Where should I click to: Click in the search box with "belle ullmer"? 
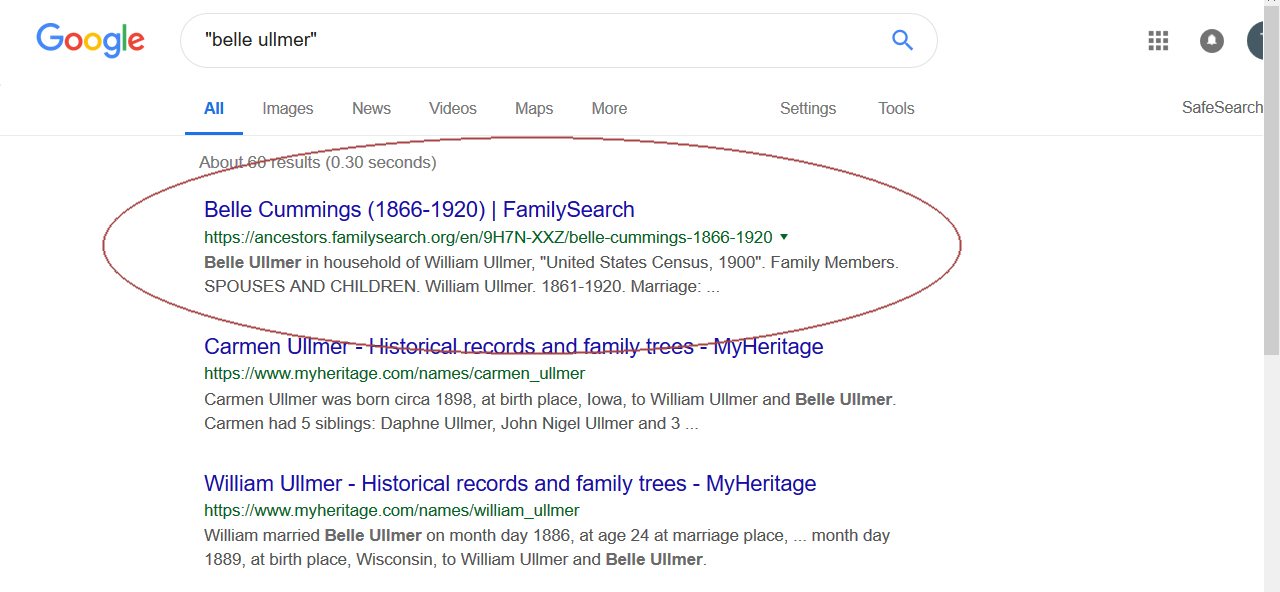(540, 40)
